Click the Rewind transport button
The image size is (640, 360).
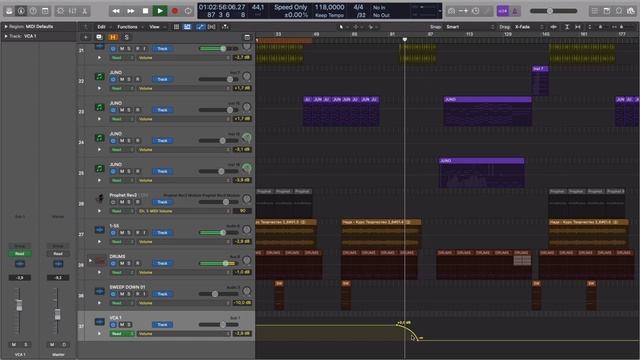tap(116, 11)
